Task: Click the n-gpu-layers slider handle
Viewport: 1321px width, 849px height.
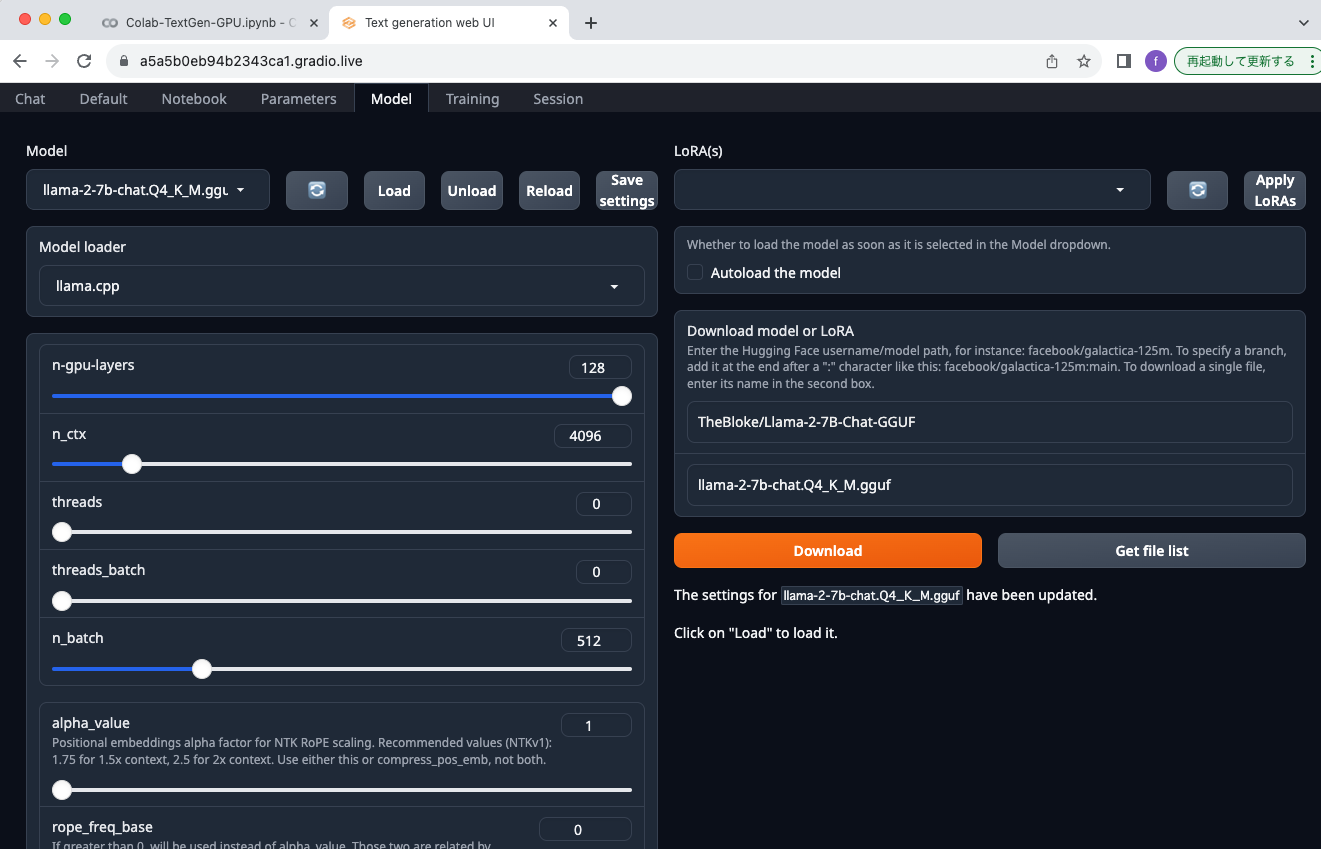Action: tap(622, 396)
